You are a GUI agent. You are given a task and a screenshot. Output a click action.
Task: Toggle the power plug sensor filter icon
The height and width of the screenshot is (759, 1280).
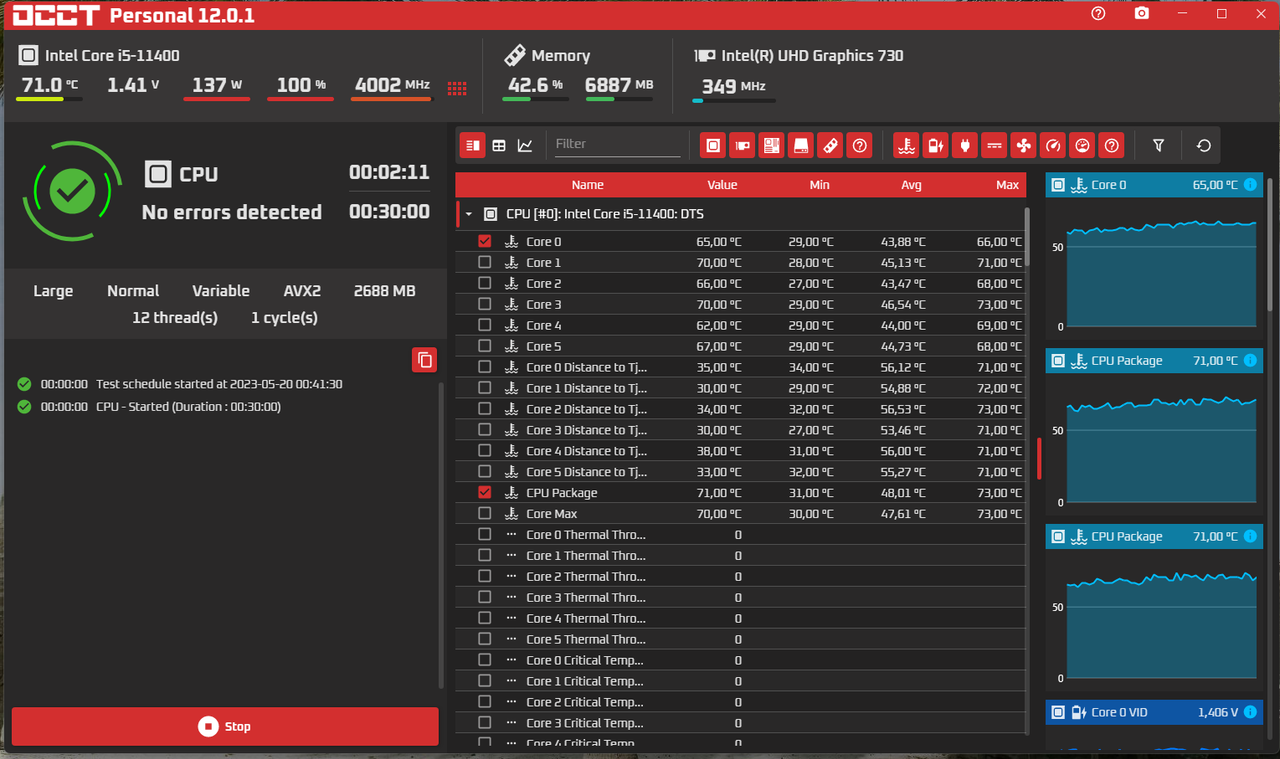click(x=964, y=145)
